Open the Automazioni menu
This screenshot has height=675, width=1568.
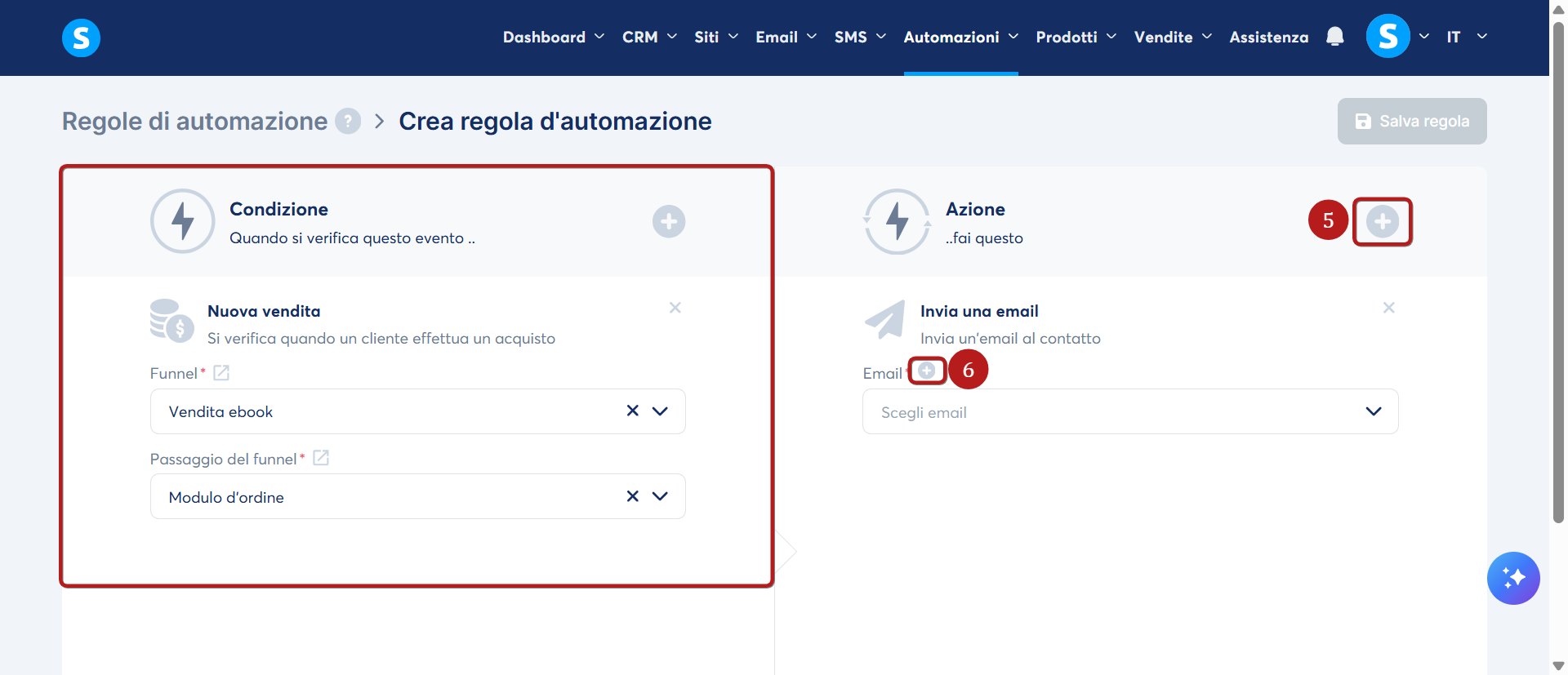960,37
